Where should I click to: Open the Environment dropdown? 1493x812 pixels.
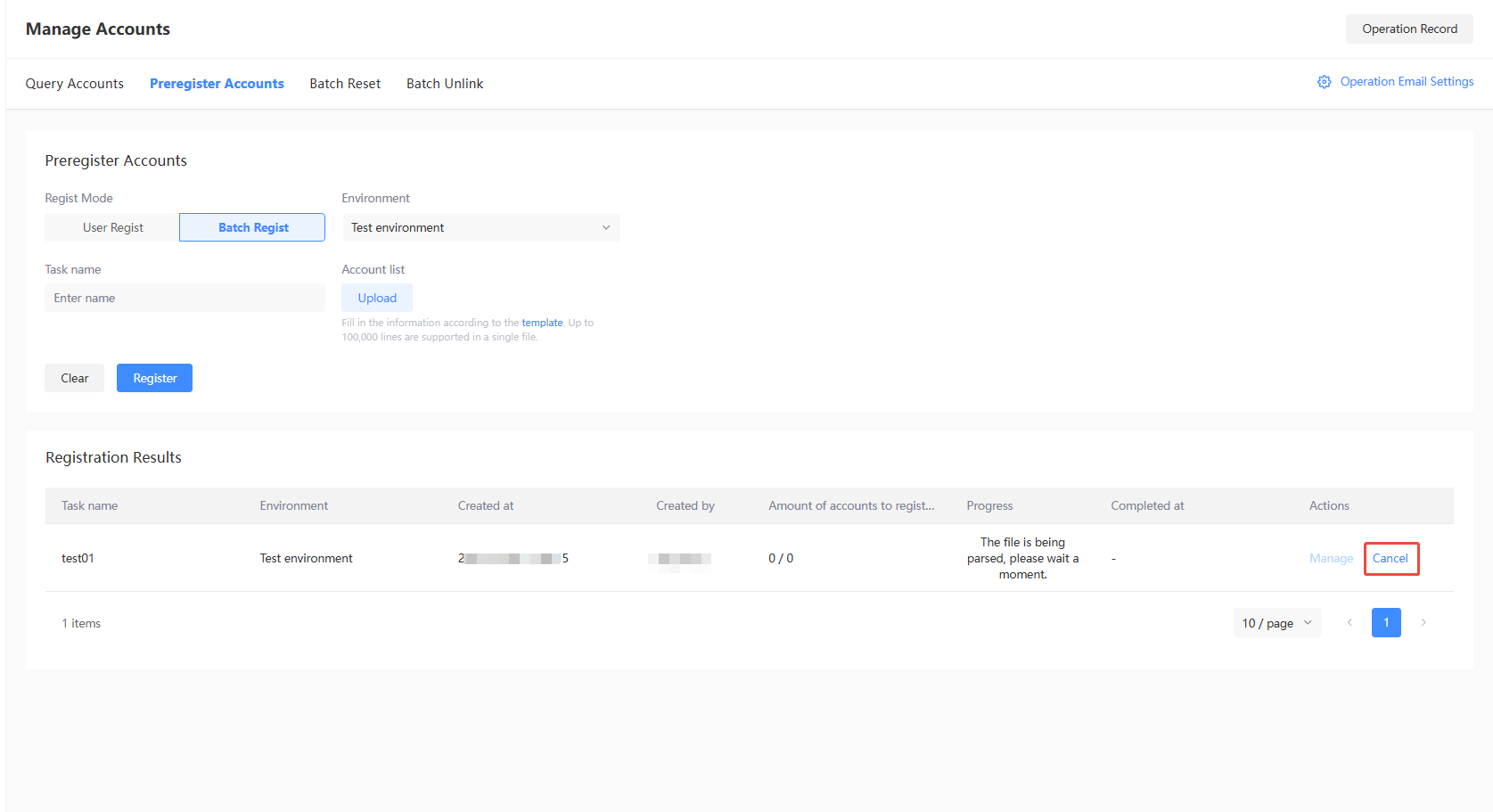click(x=480, y=227)
